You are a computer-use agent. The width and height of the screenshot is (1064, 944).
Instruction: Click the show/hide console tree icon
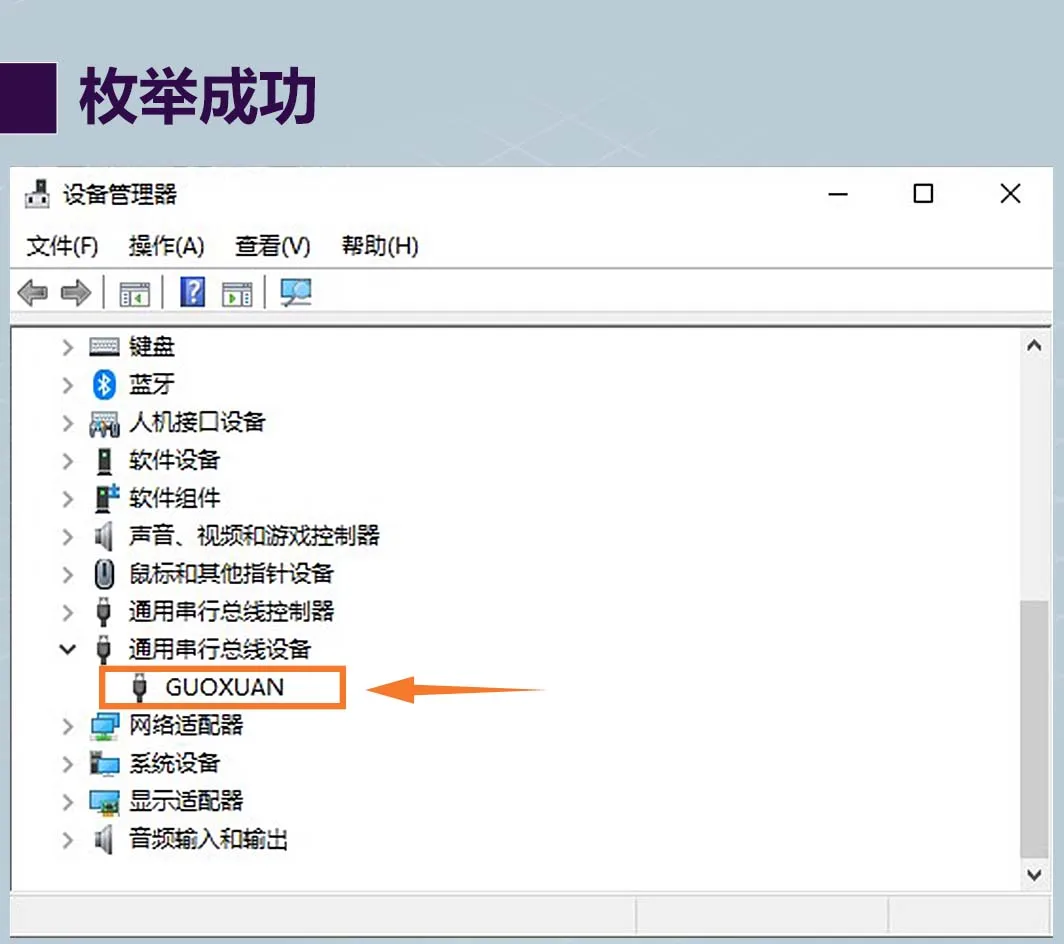point(134,295)
